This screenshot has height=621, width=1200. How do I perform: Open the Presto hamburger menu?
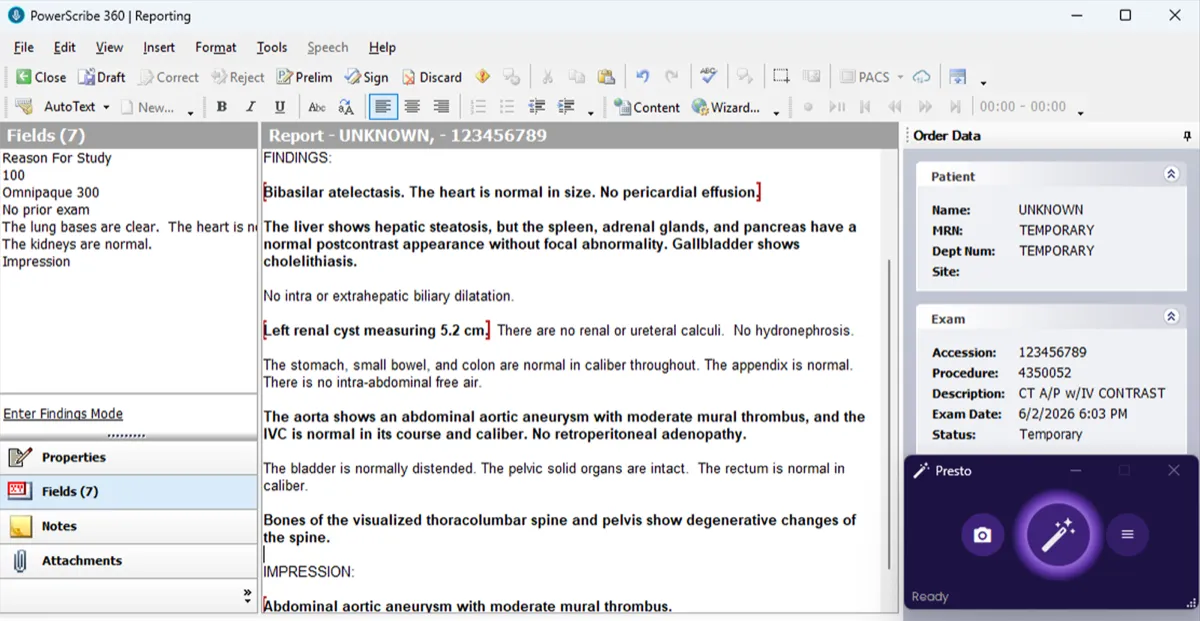1127,535
